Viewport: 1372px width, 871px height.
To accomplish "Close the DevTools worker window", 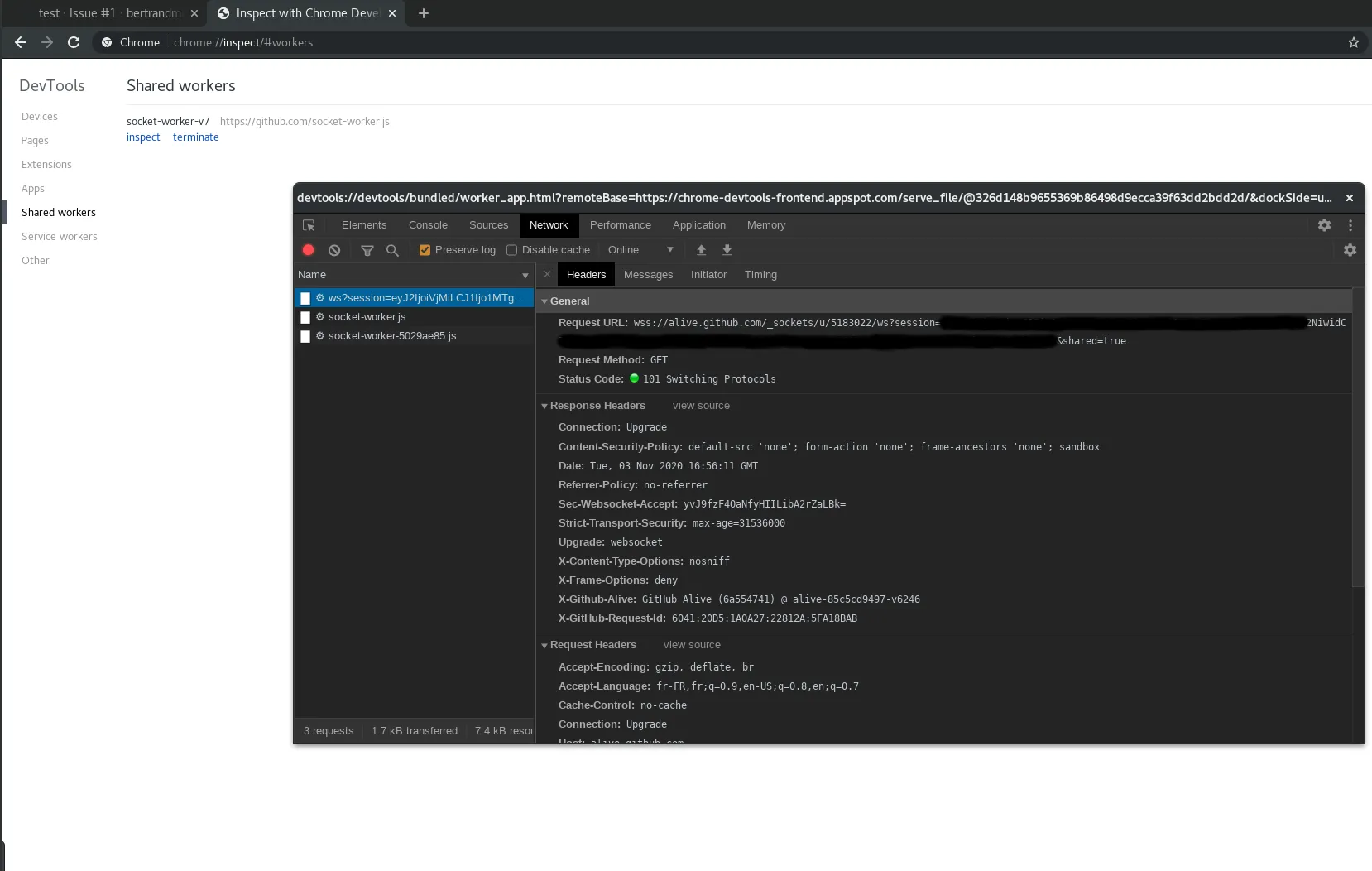I will (1350, 198).
